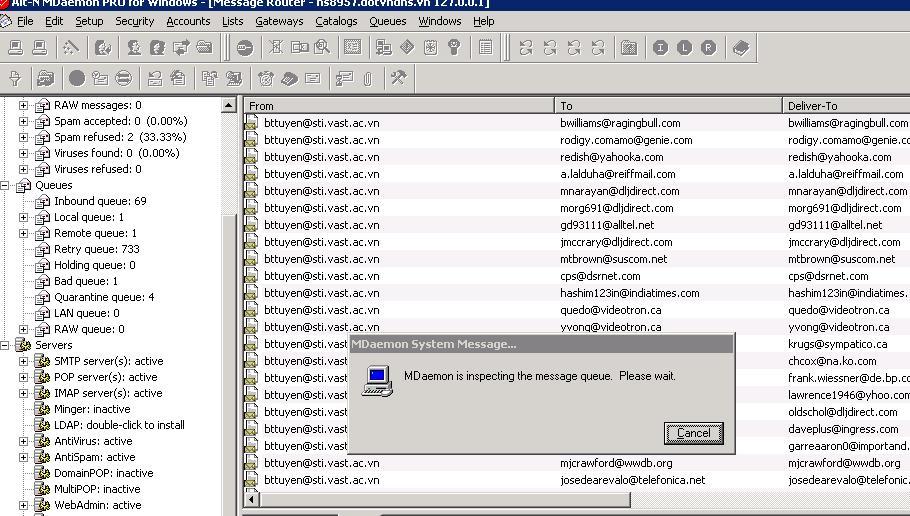The height and width of the screenshot is (516, 910).
Task: Click the book icon in toolbar
Action: [741, 48]
